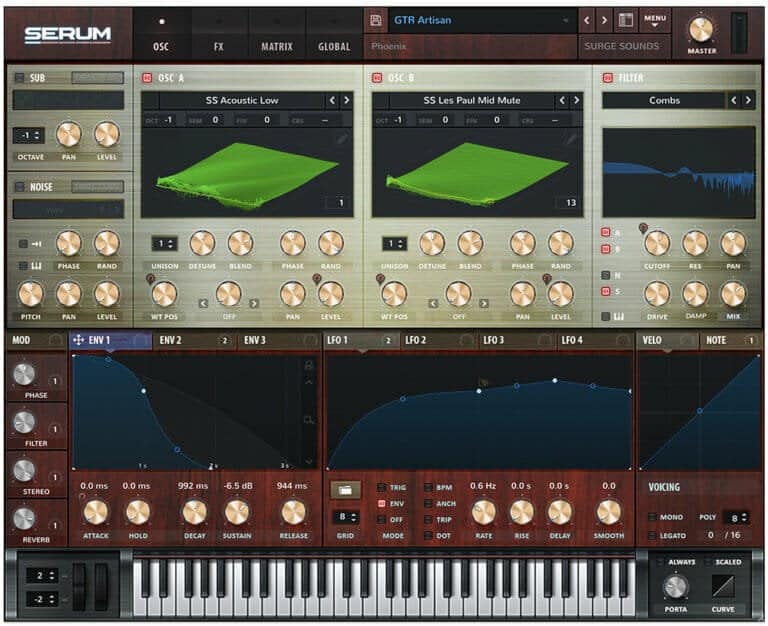
Task: Click the Filter Mix knob
Action: click(733, 294)
